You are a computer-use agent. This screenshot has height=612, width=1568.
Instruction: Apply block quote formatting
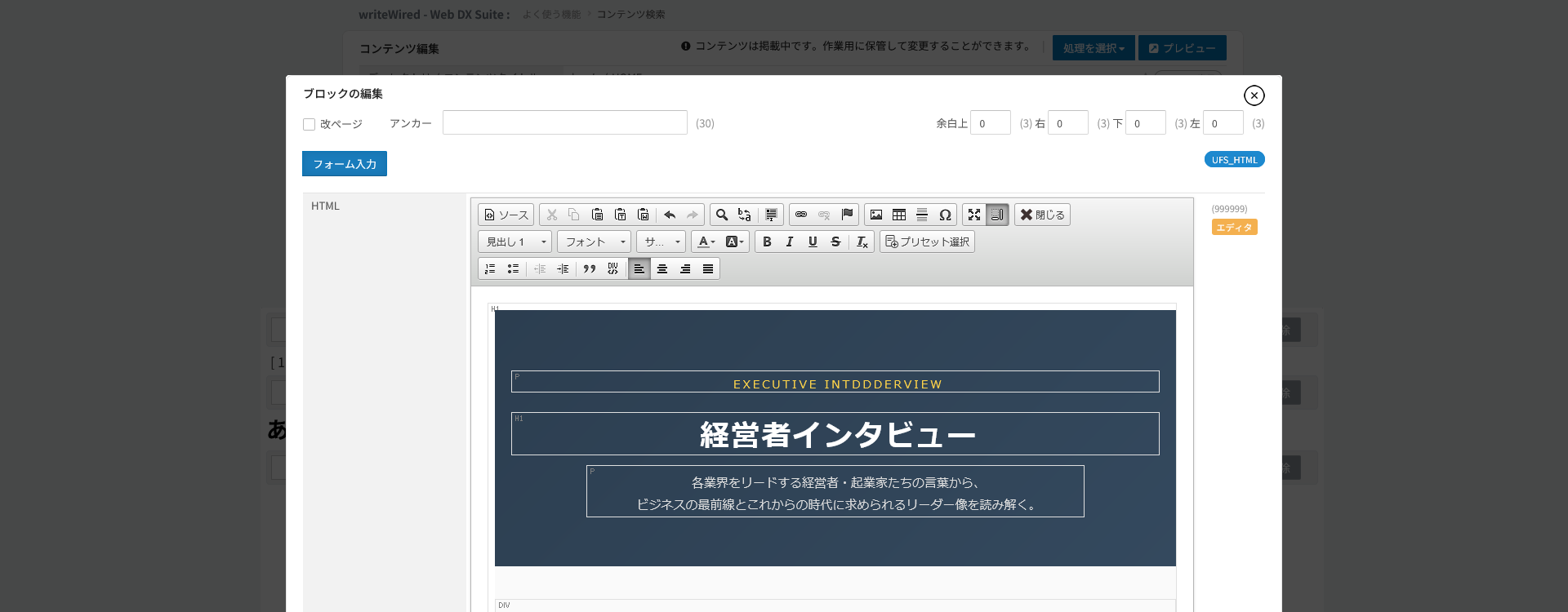[x=590, y=268]
